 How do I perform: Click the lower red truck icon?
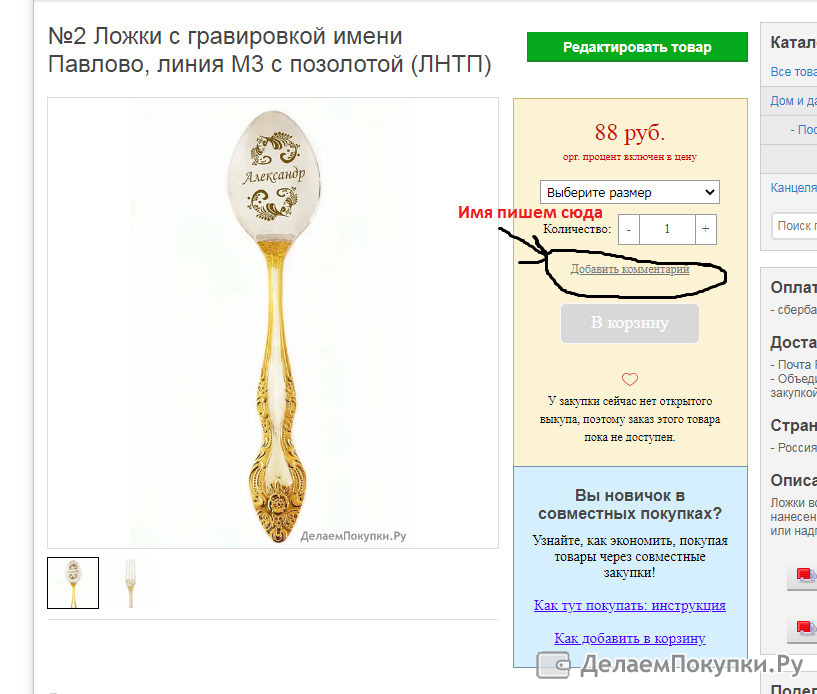click(806, 627)
